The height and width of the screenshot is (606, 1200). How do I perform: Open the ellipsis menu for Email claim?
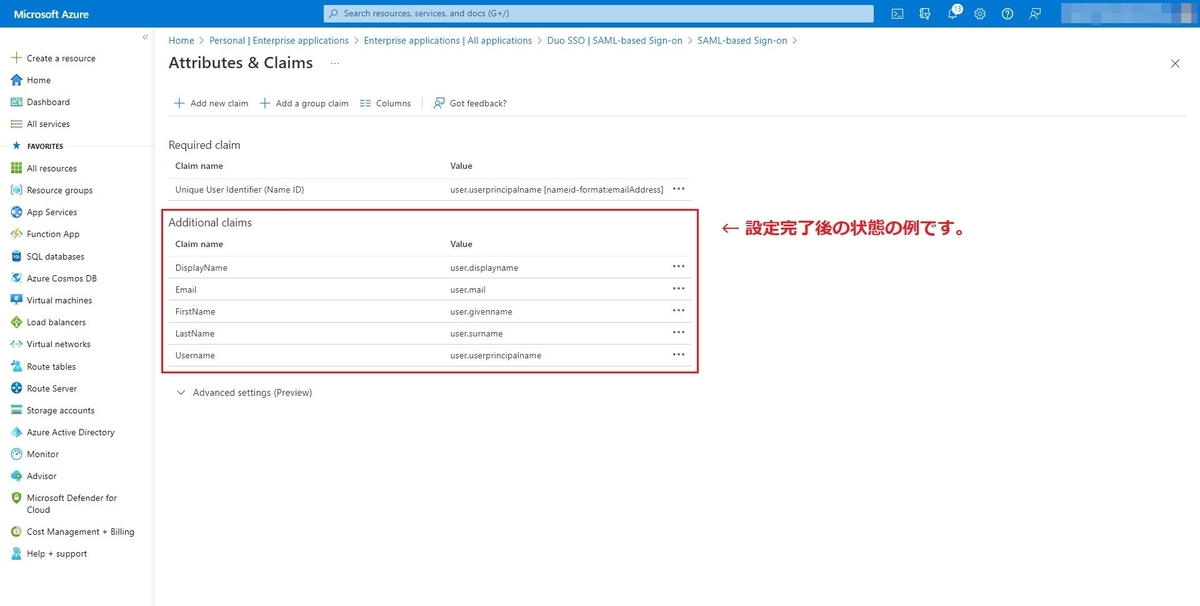pyautogui.click(x=679, y=288)
